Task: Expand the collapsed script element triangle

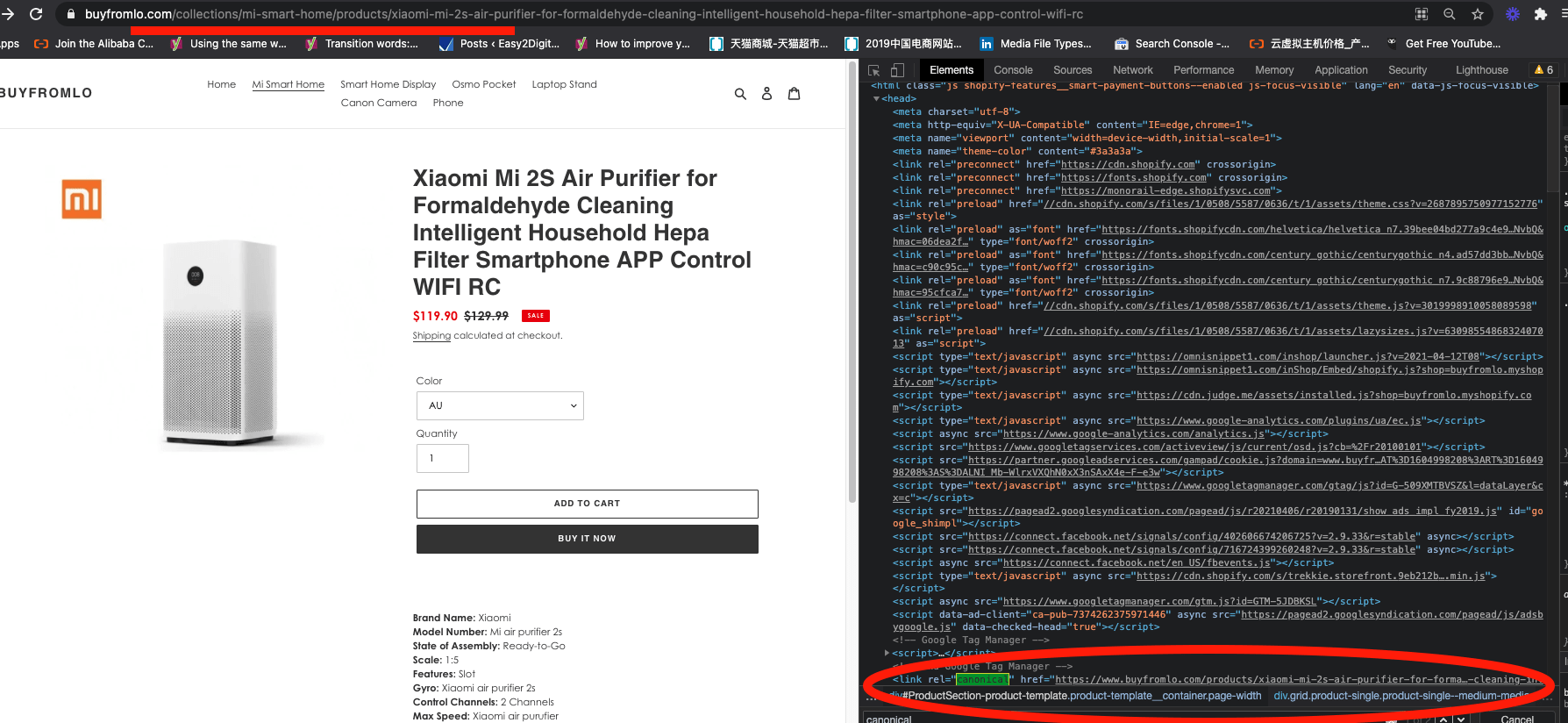Action: coord(887,653)
